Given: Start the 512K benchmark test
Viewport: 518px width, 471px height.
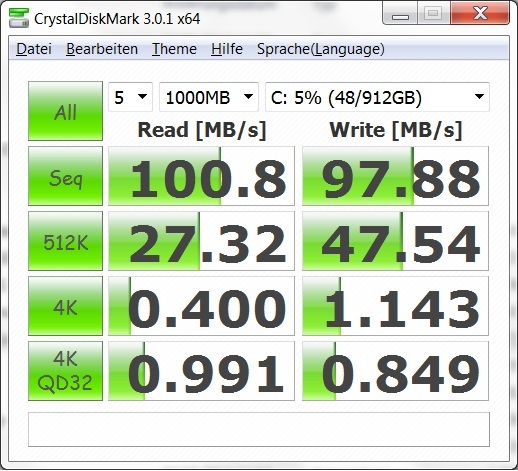Looking at the screenshot, I should click(65, 241).
